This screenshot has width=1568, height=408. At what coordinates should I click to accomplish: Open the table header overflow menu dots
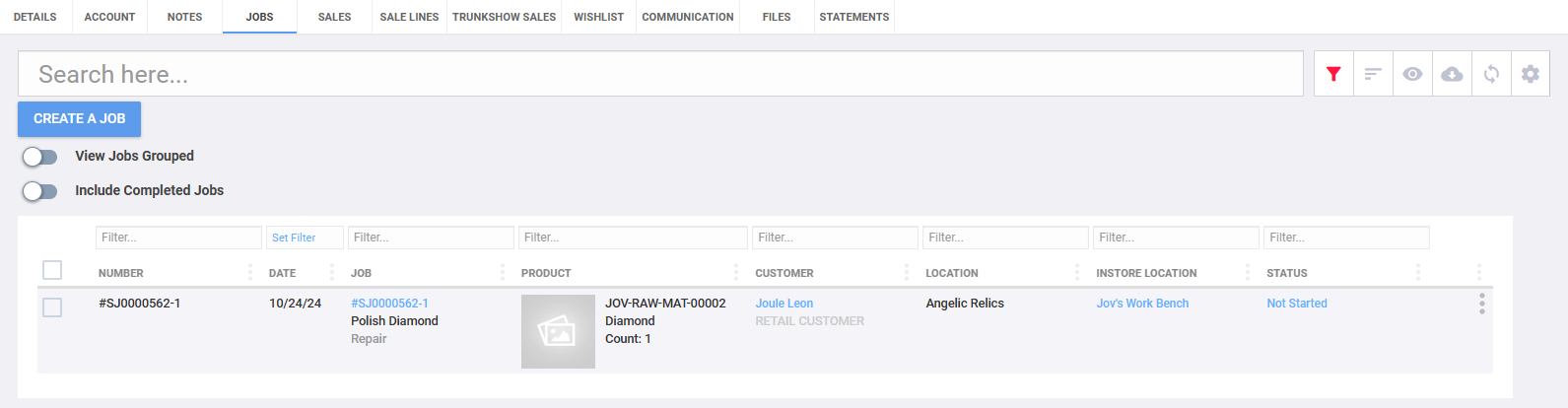tap(1478, 272)
